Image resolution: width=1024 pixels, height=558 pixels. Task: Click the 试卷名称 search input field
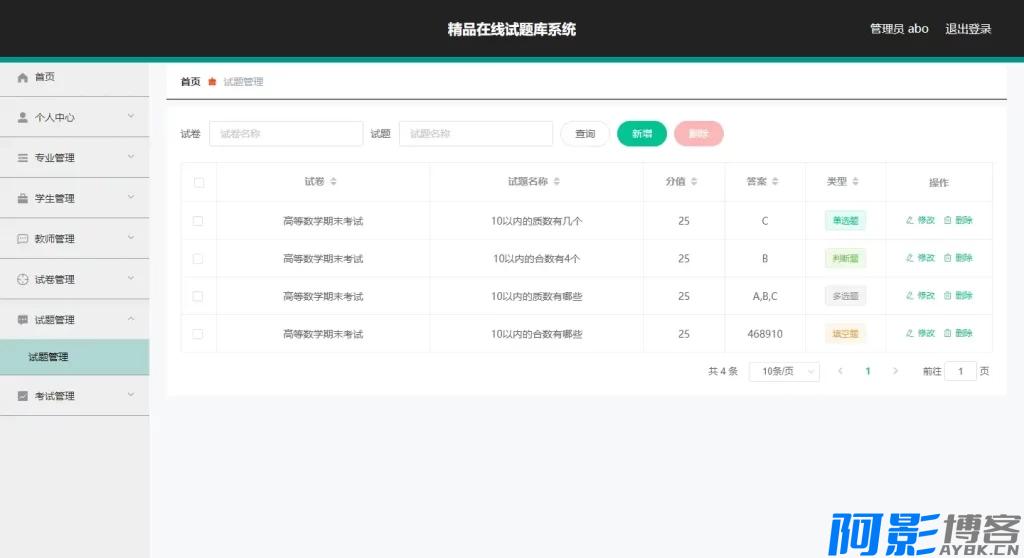coord(285,134)
